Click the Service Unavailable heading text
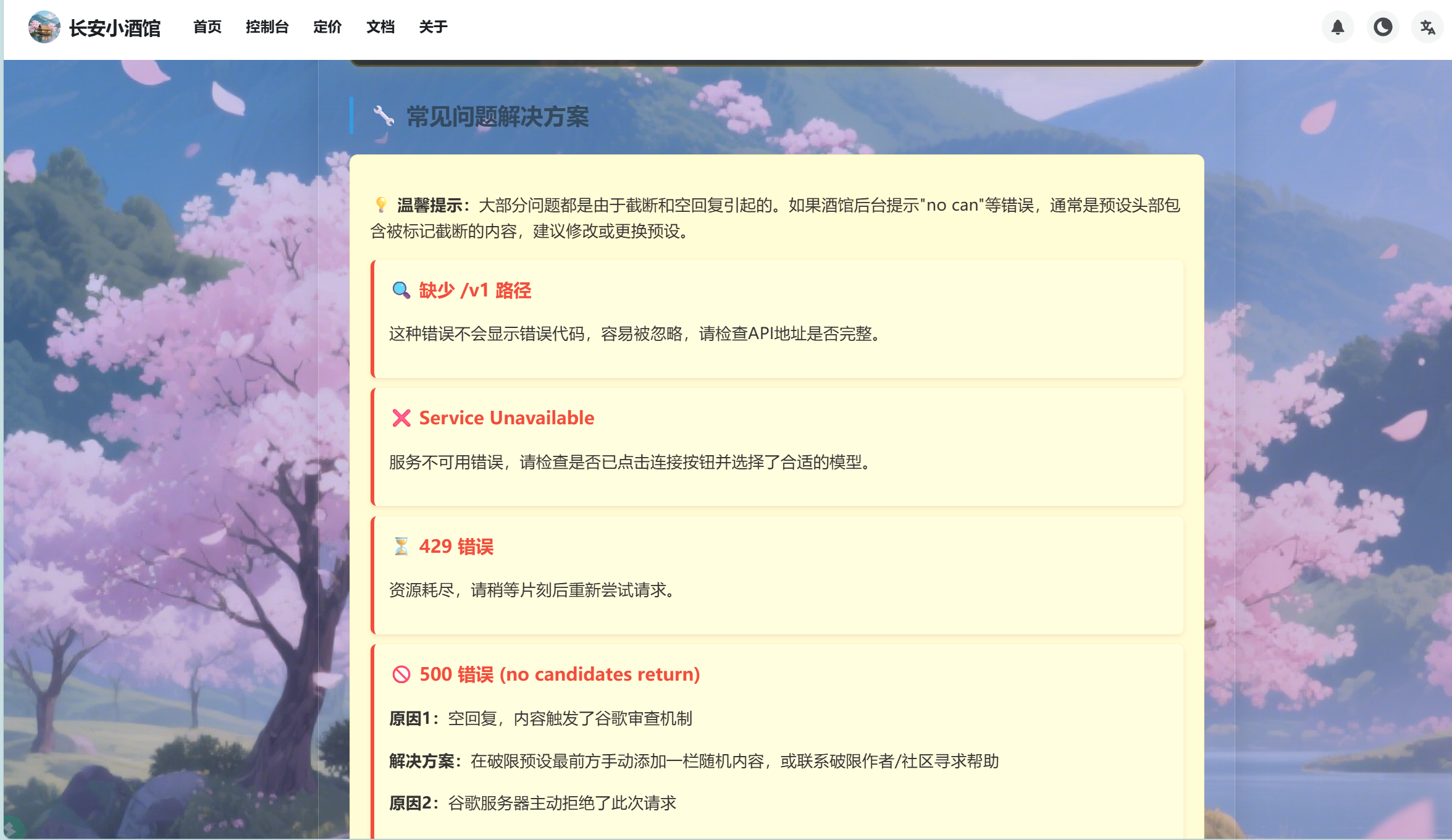1452x840 pixels. pyautogui.click(x=506, y=418)
